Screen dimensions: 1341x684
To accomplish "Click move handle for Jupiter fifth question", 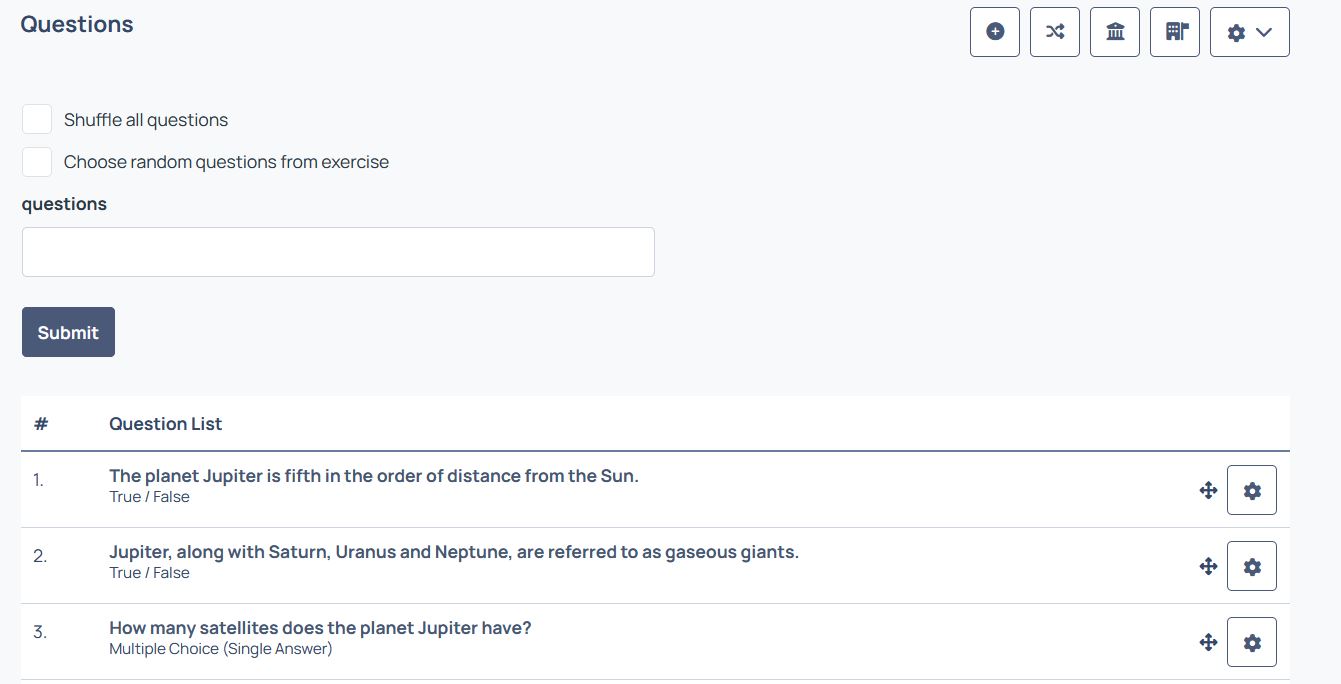I will (1208, 490).
